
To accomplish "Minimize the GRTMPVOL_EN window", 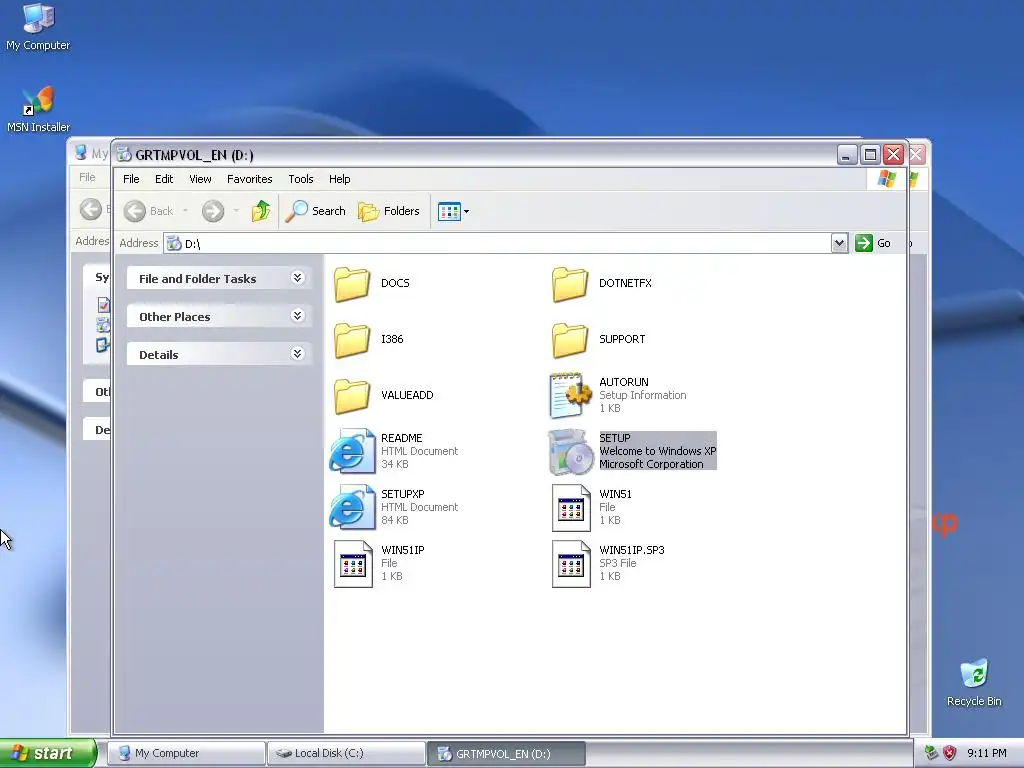I will click(x=847, y=155).
